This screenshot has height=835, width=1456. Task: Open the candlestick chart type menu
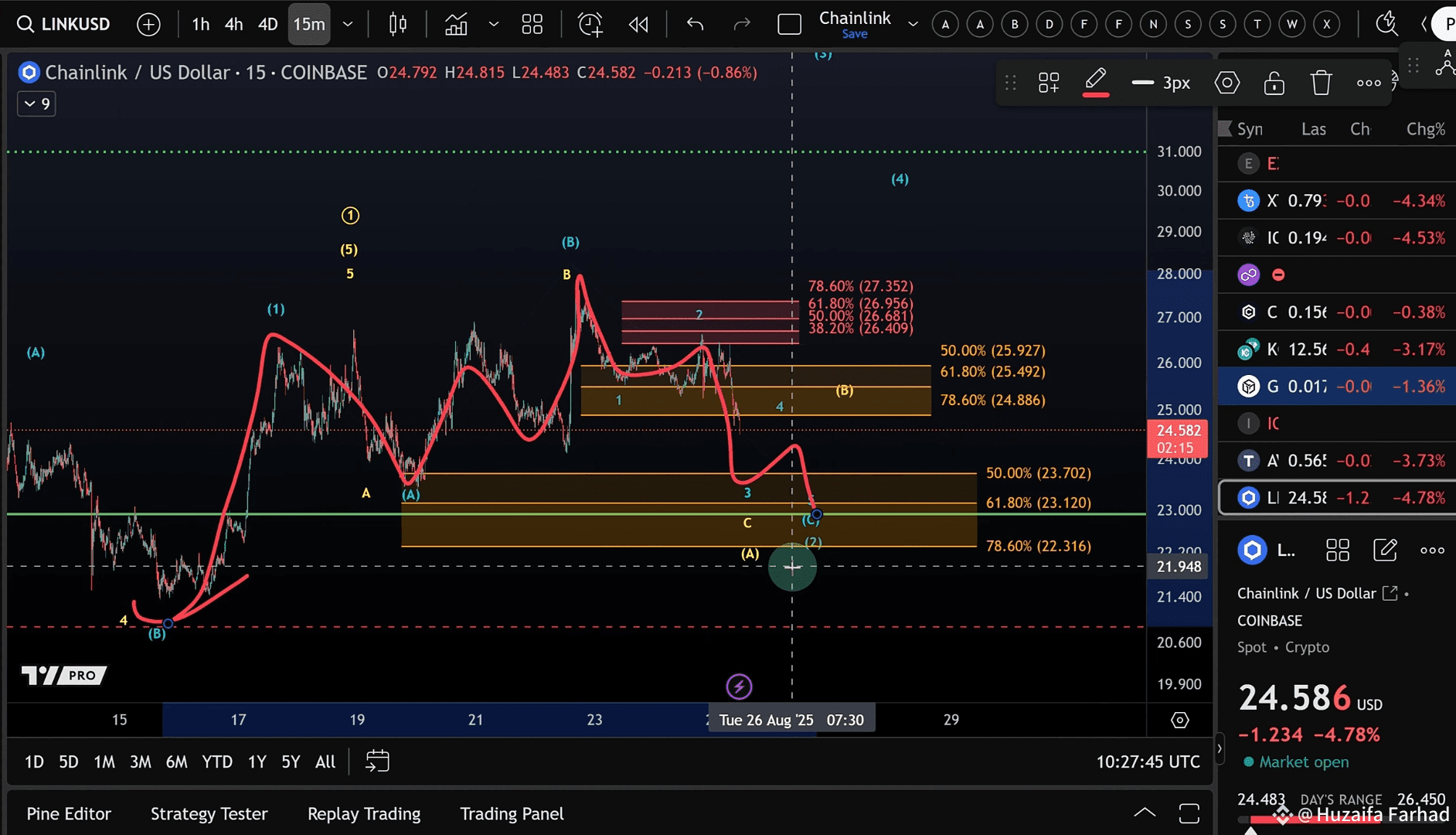(x=398, y=24)
